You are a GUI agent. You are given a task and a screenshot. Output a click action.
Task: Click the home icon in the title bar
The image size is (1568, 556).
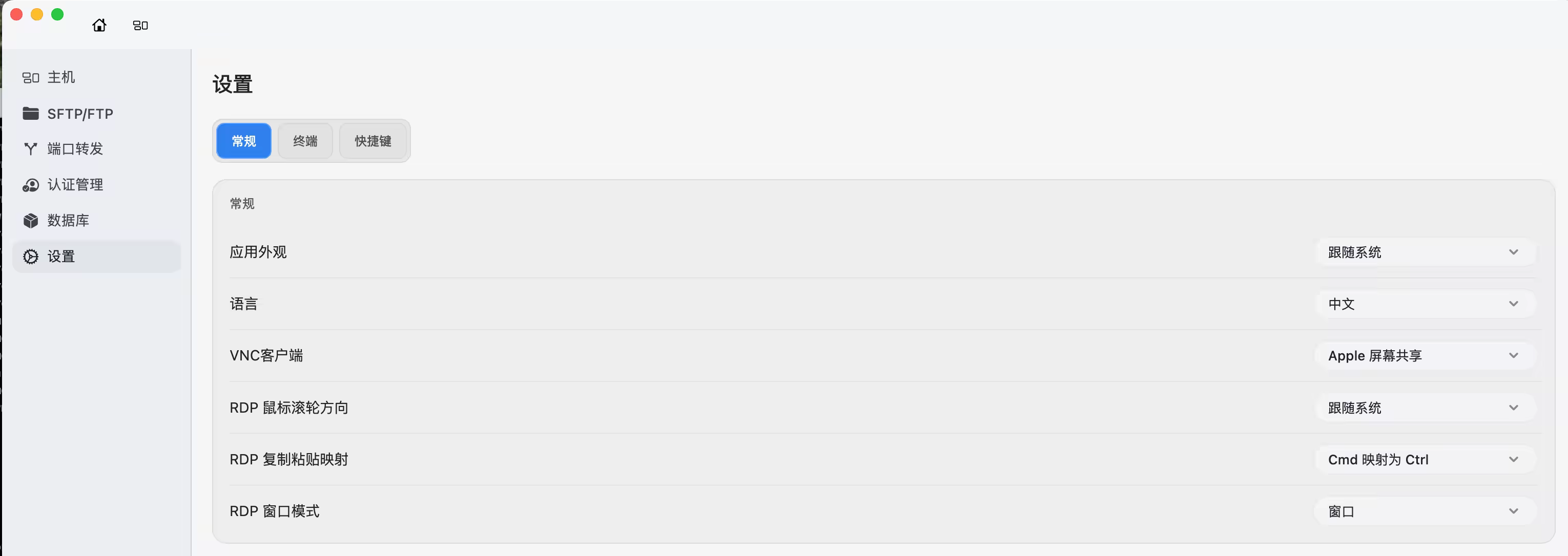(x=99, y=25)
